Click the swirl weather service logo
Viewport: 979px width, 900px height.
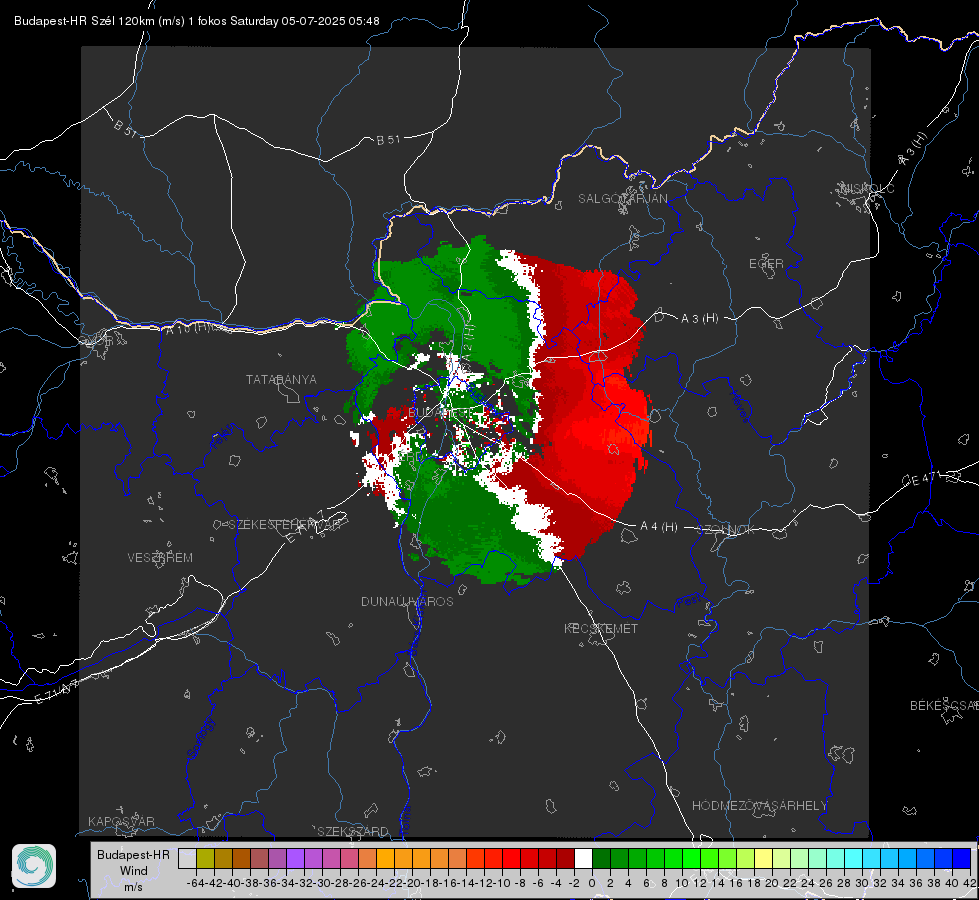pyautogui.click(x=34, y=866)
